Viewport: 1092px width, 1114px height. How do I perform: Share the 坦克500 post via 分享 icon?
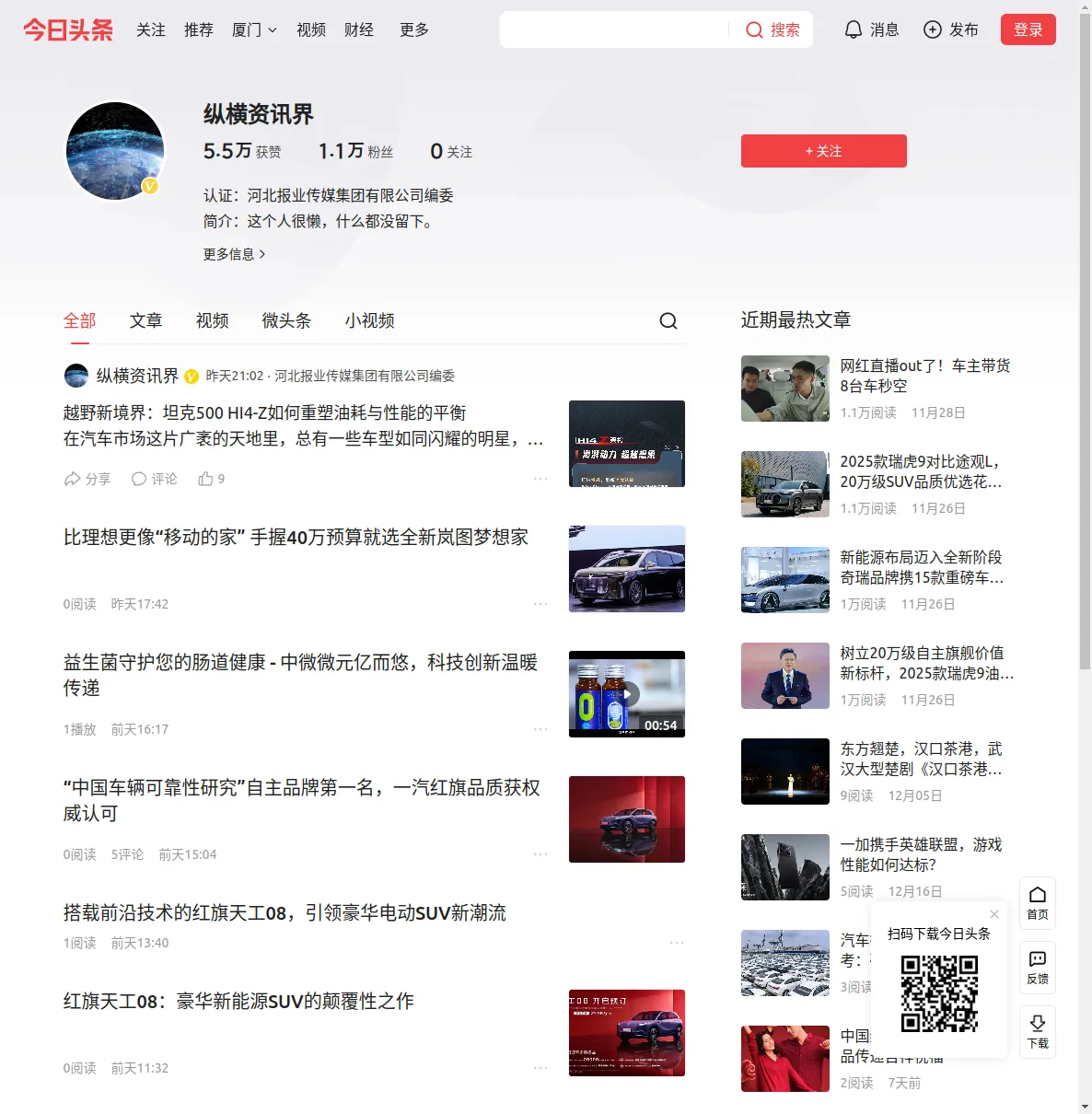[87, 479]
